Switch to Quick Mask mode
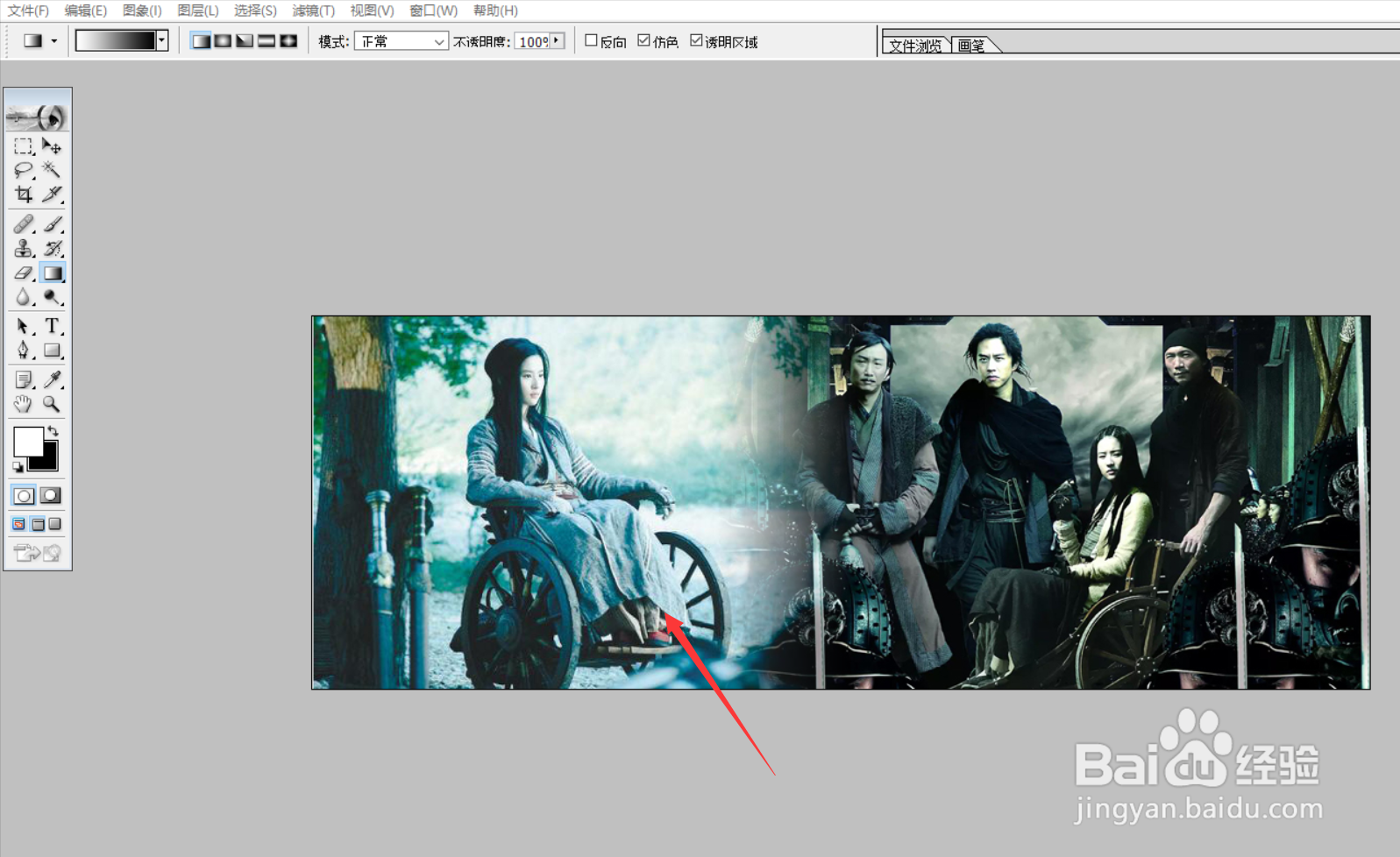This screenshot has height=857, width=1400. pos(51,496)
